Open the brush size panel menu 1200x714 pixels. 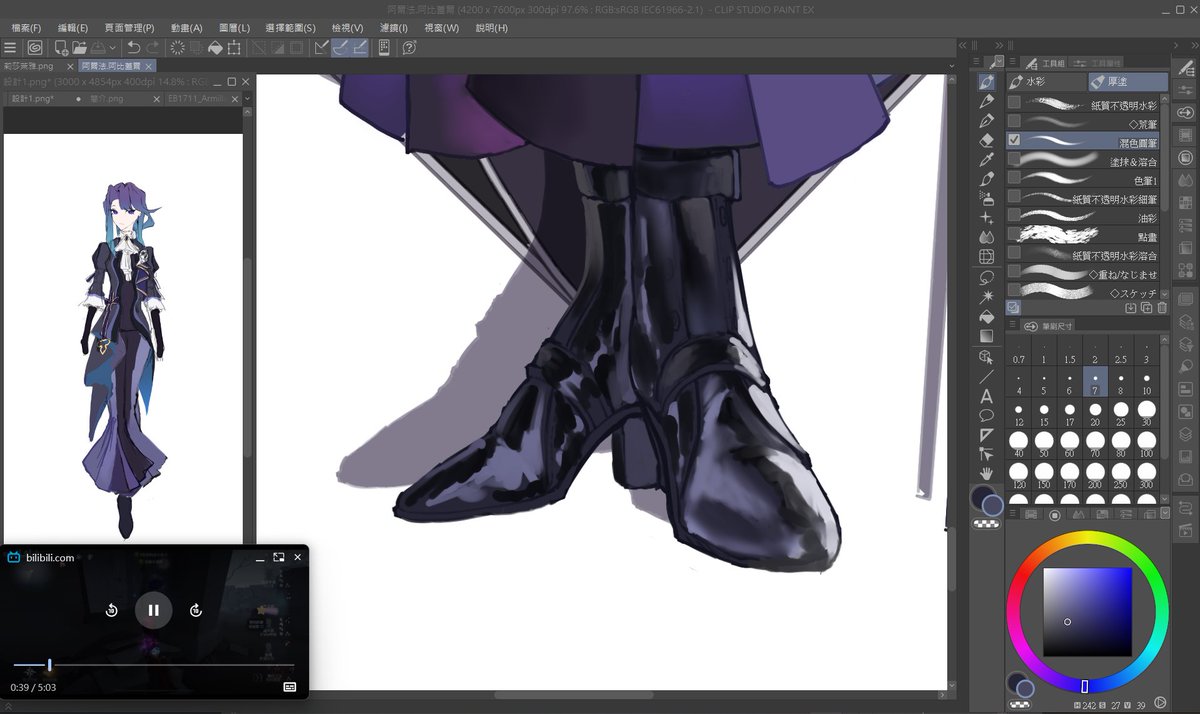coord(1013,326)
